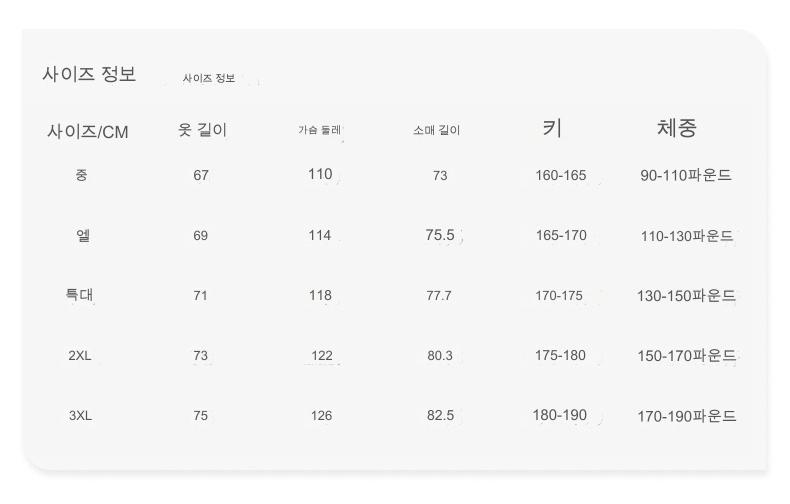
Task: Click the 특대 size row label
Action: click(80, 295)
